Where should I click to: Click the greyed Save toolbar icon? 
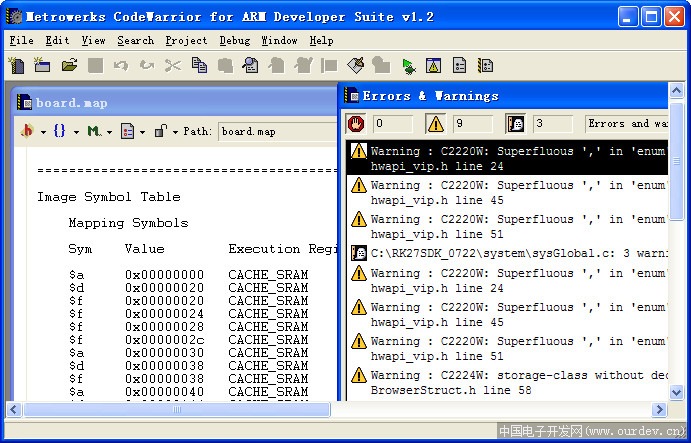(x=95, y=66)
